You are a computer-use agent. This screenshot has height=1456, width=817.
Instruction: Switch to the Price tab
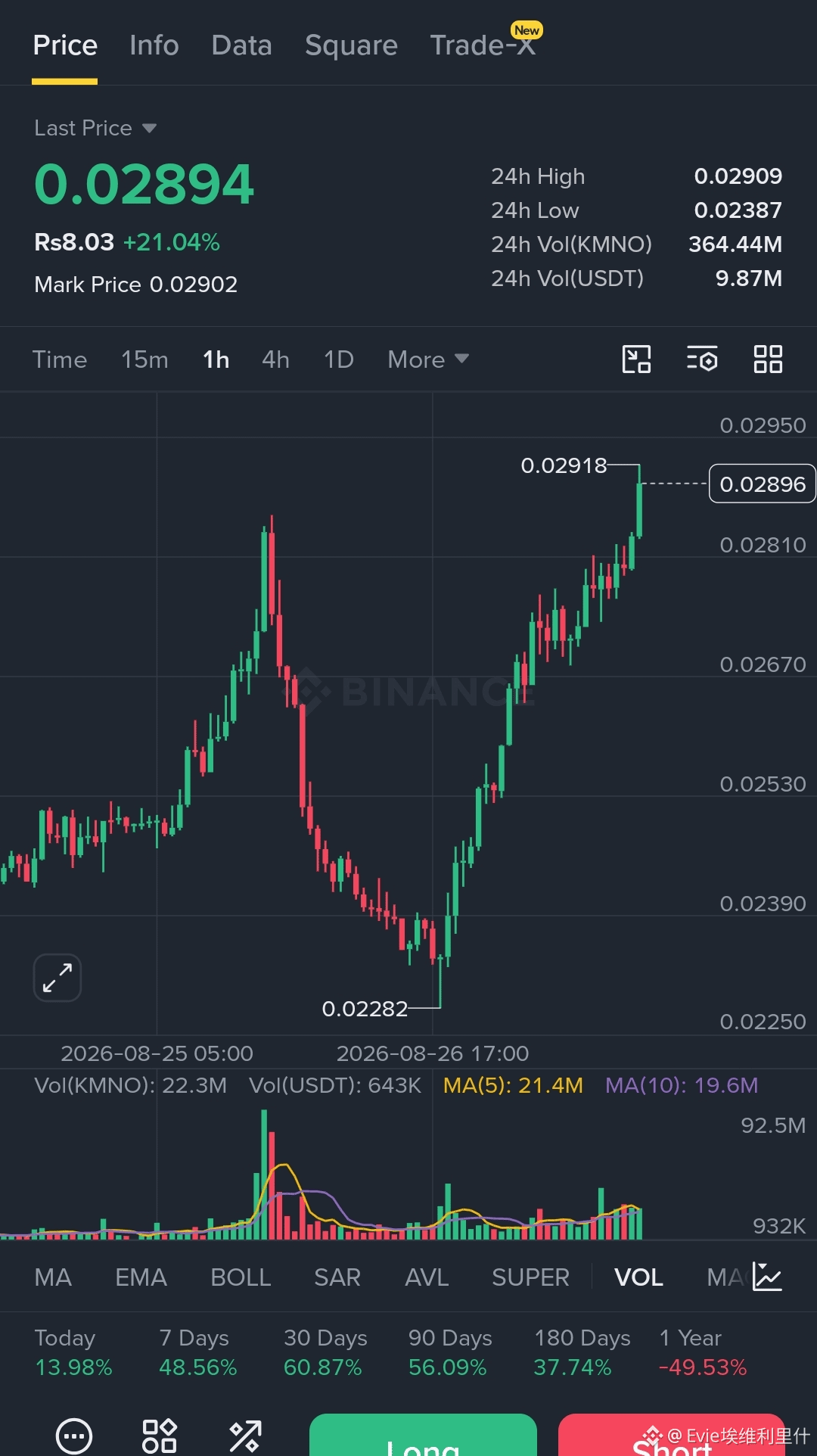(65, 45)
